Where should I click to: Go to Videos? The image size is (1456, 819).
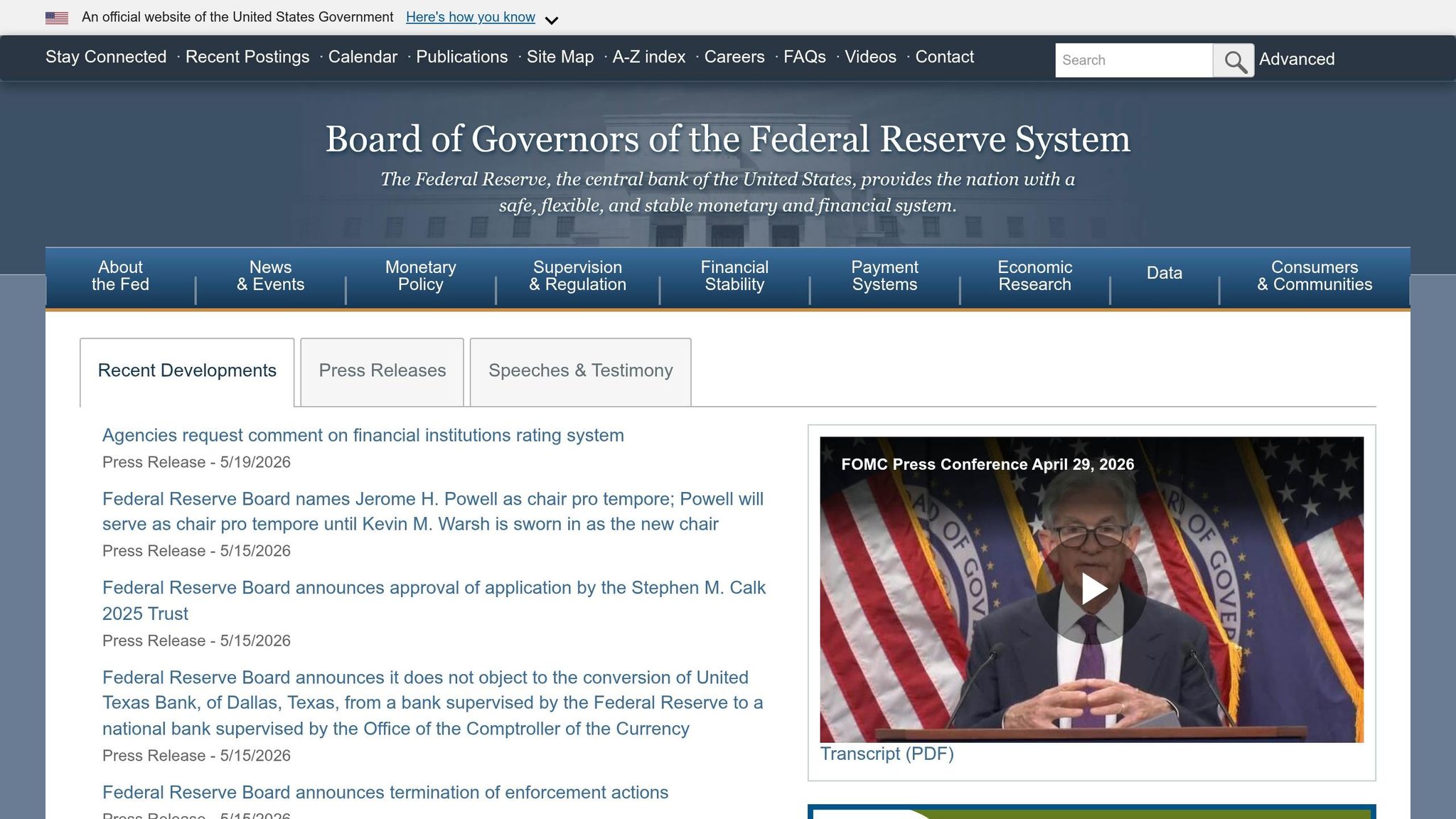[870, 57]
